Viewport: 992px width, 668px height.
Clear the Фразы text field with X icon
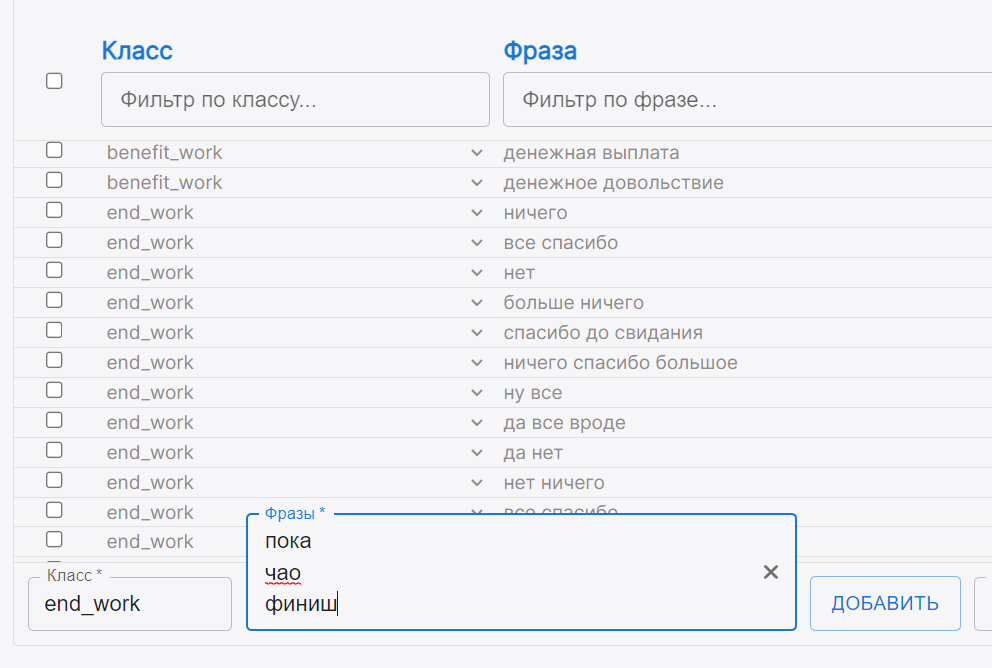coord(771,572)
